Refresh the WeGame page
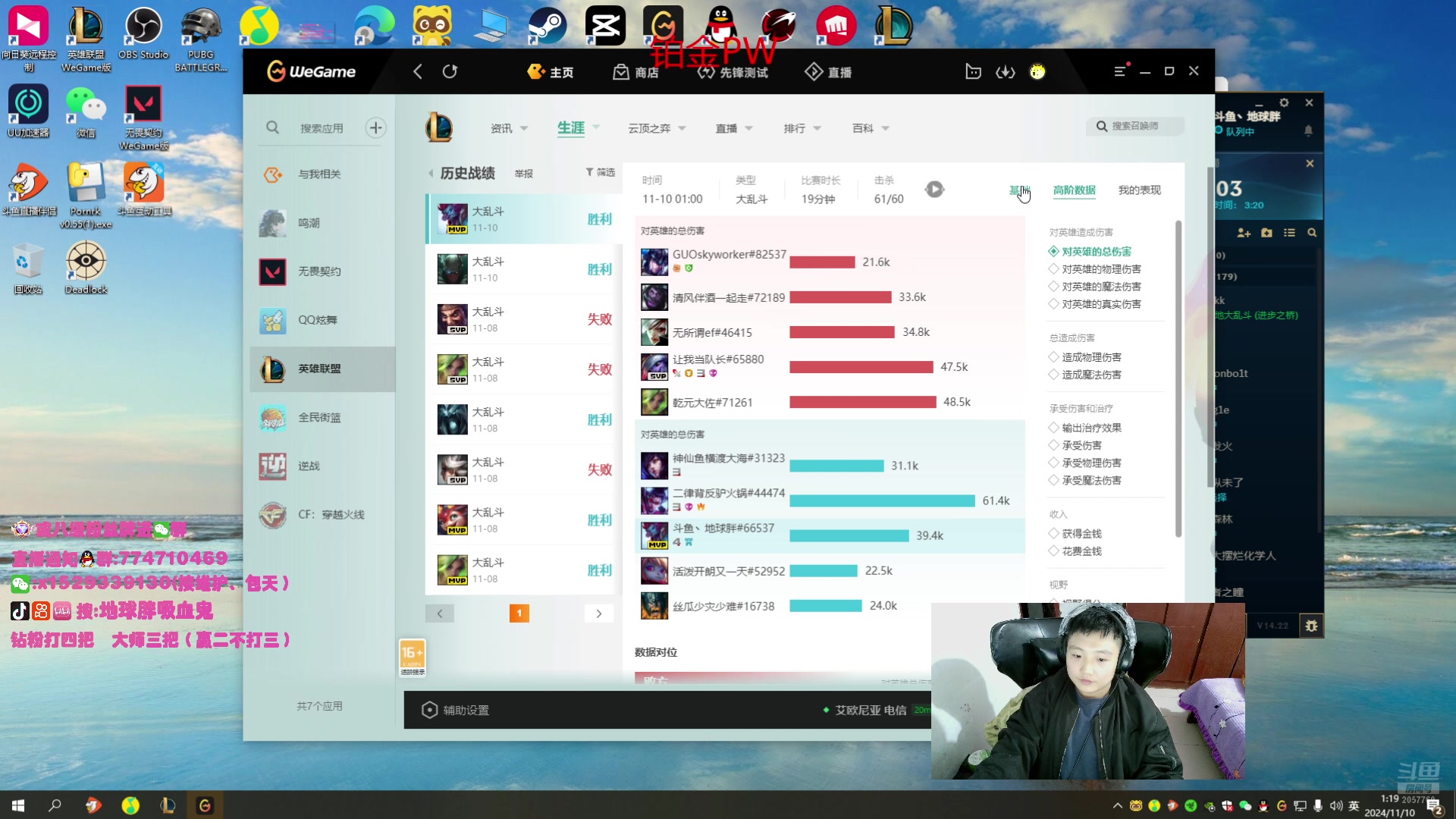 tap(450, 71)
